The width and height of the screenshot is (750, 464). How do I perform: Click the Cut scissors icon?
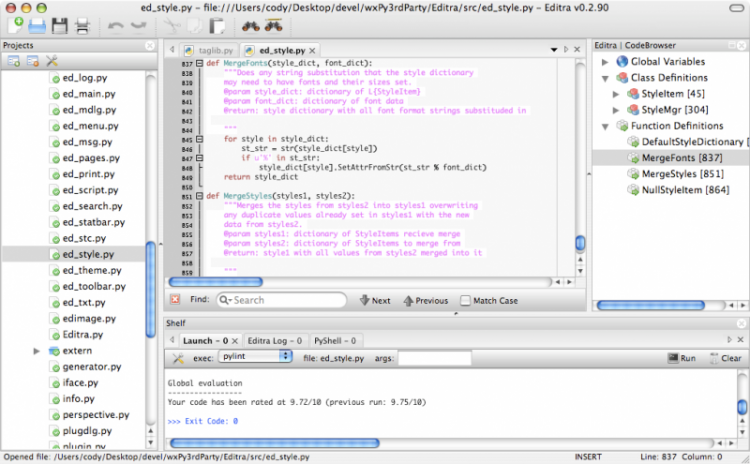click(171, 26)
